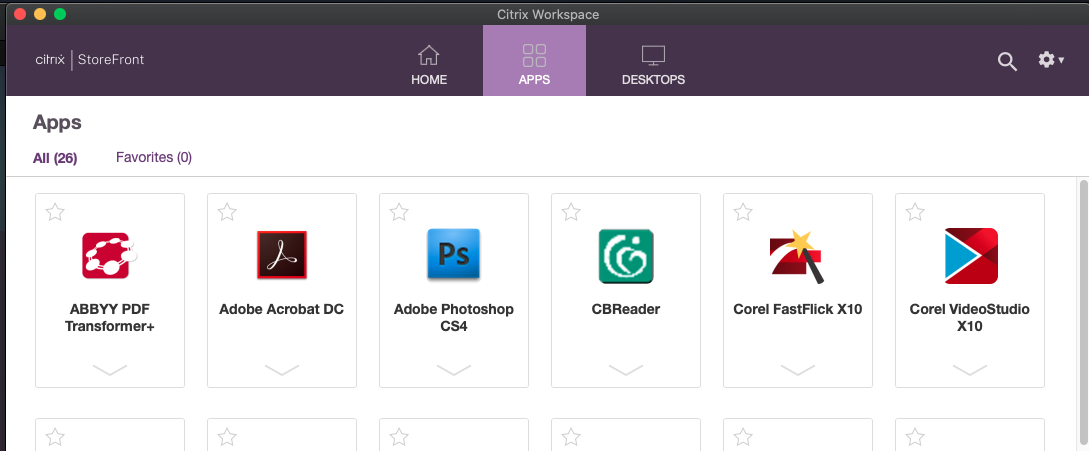Mark Adobe Acrobat DC as favorite
The height and width of the screenshot is (451, 1089).
click(228, 211)
